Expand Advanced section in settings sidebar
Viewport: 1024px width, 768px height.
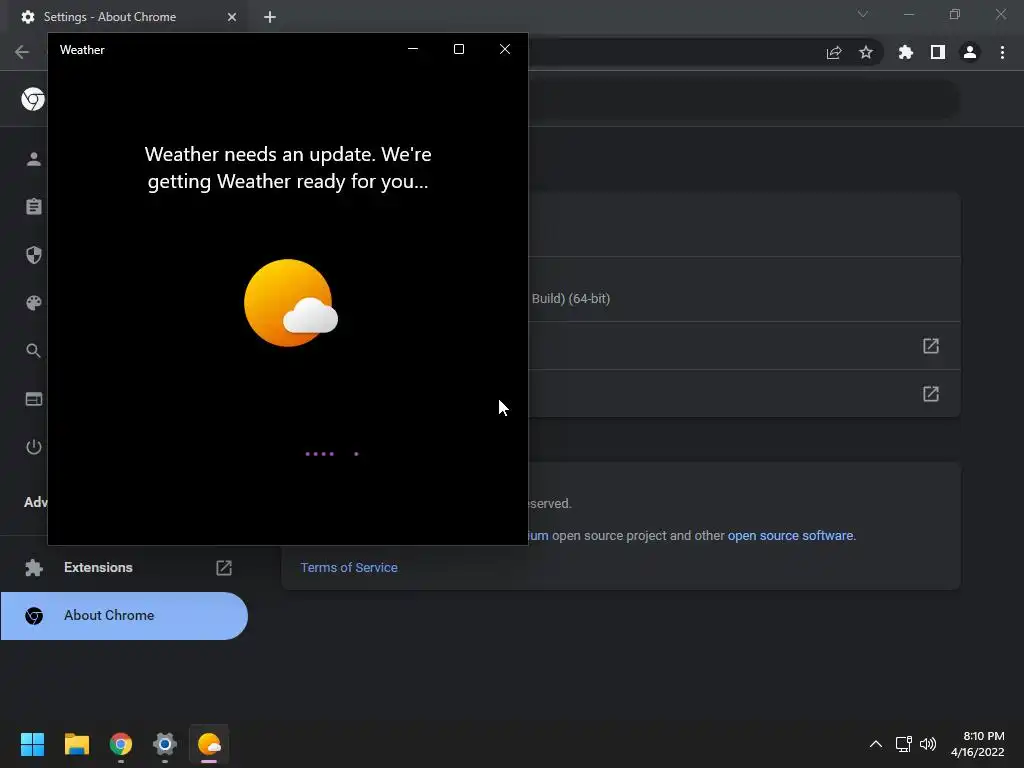pyautogui.click(x=36, y=502)
